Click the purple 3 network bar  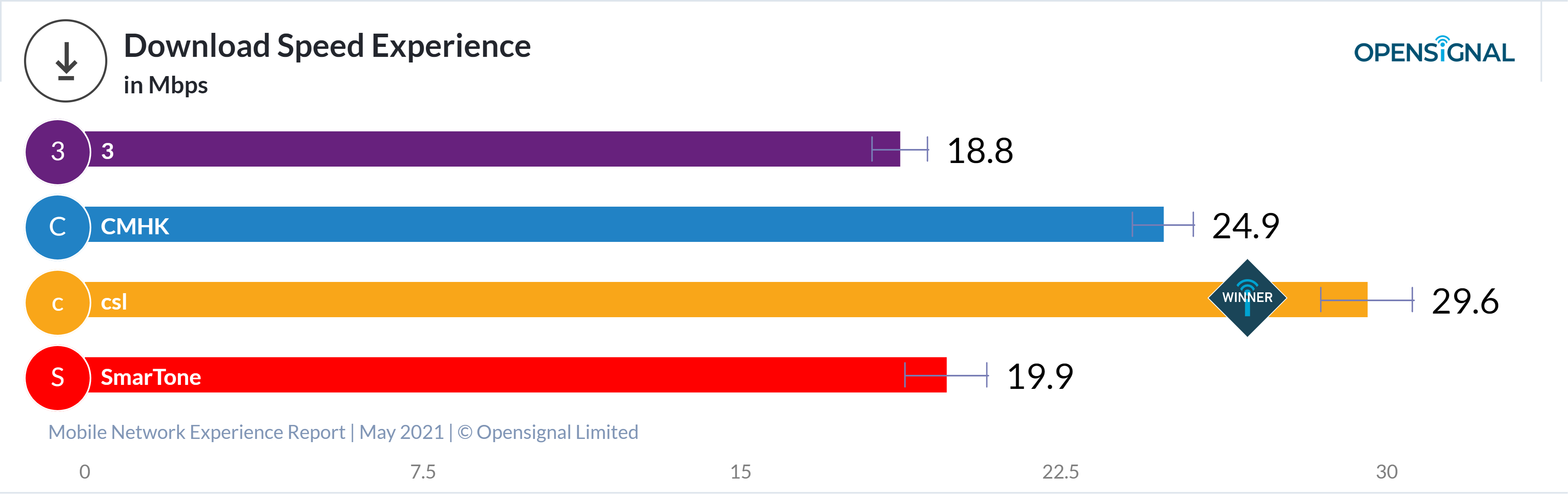pos(487,149)
